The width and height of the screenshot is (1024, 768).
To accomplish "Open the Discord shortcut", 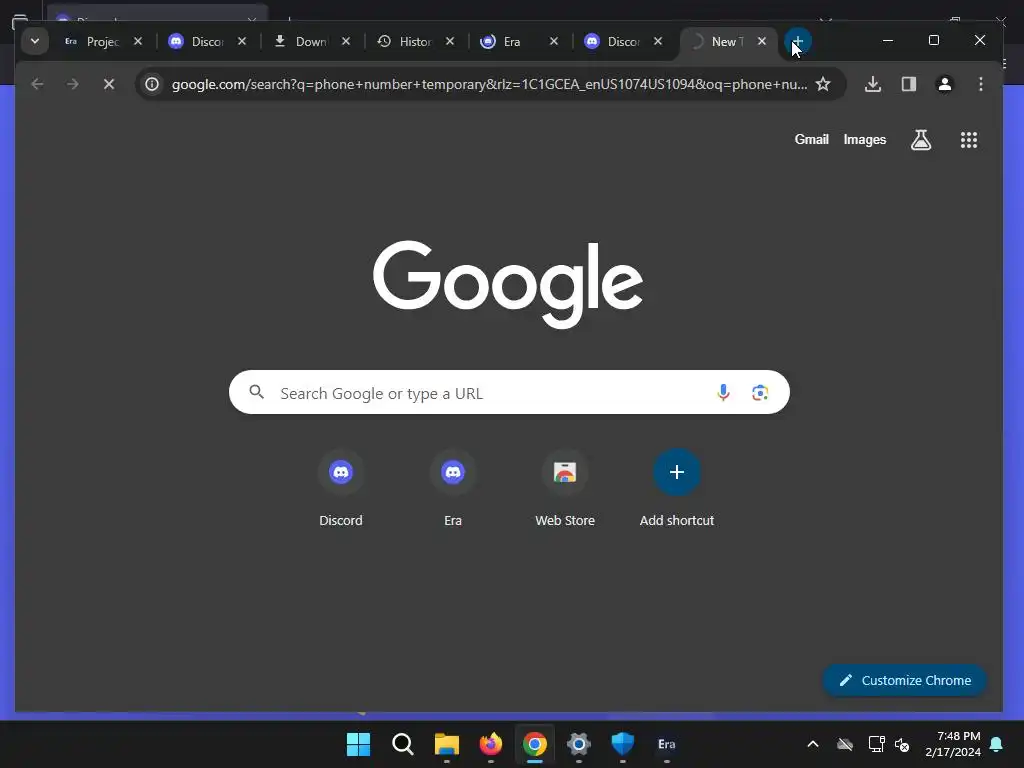I will pyautogui.click(x=340, y=488).
